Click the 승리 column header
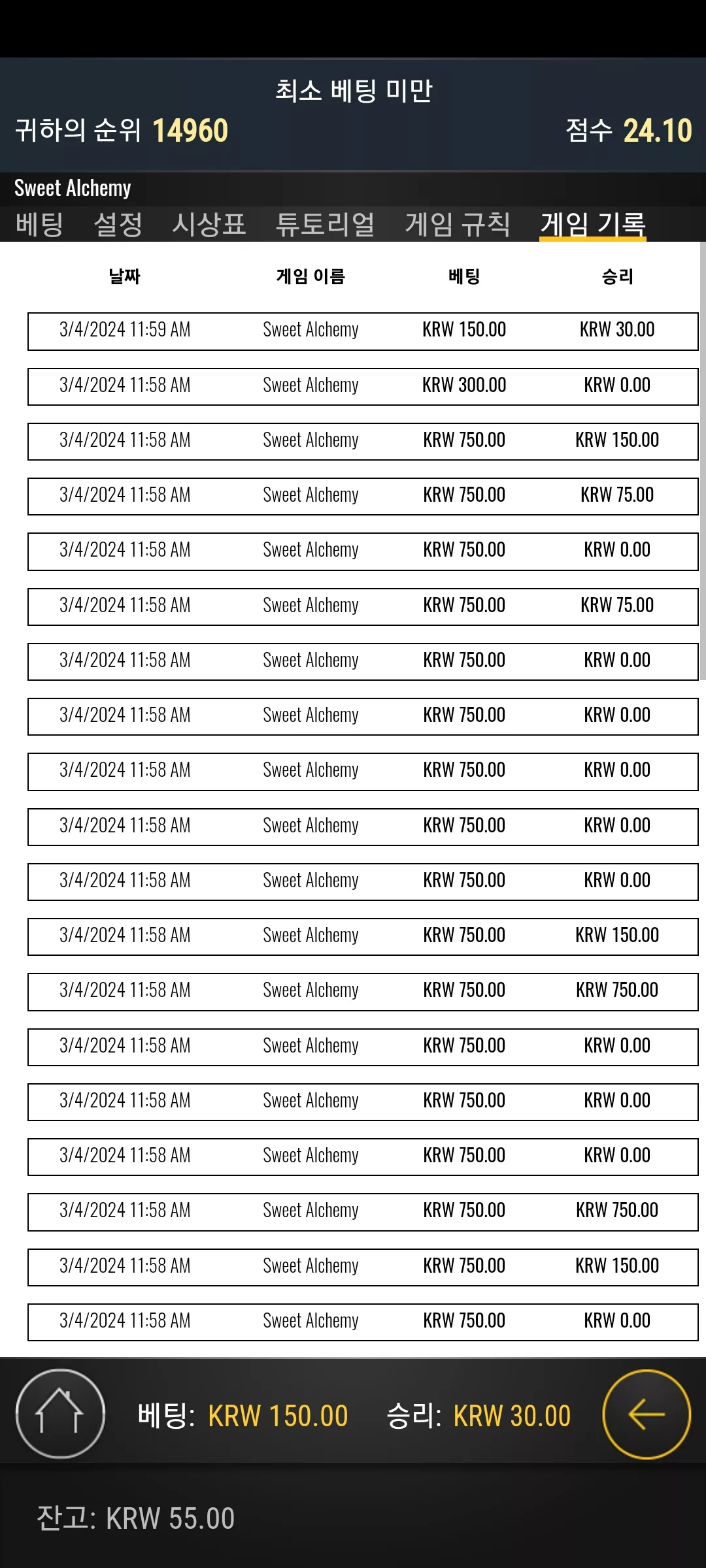This screenshot has height=1568, width=706. 617,276
